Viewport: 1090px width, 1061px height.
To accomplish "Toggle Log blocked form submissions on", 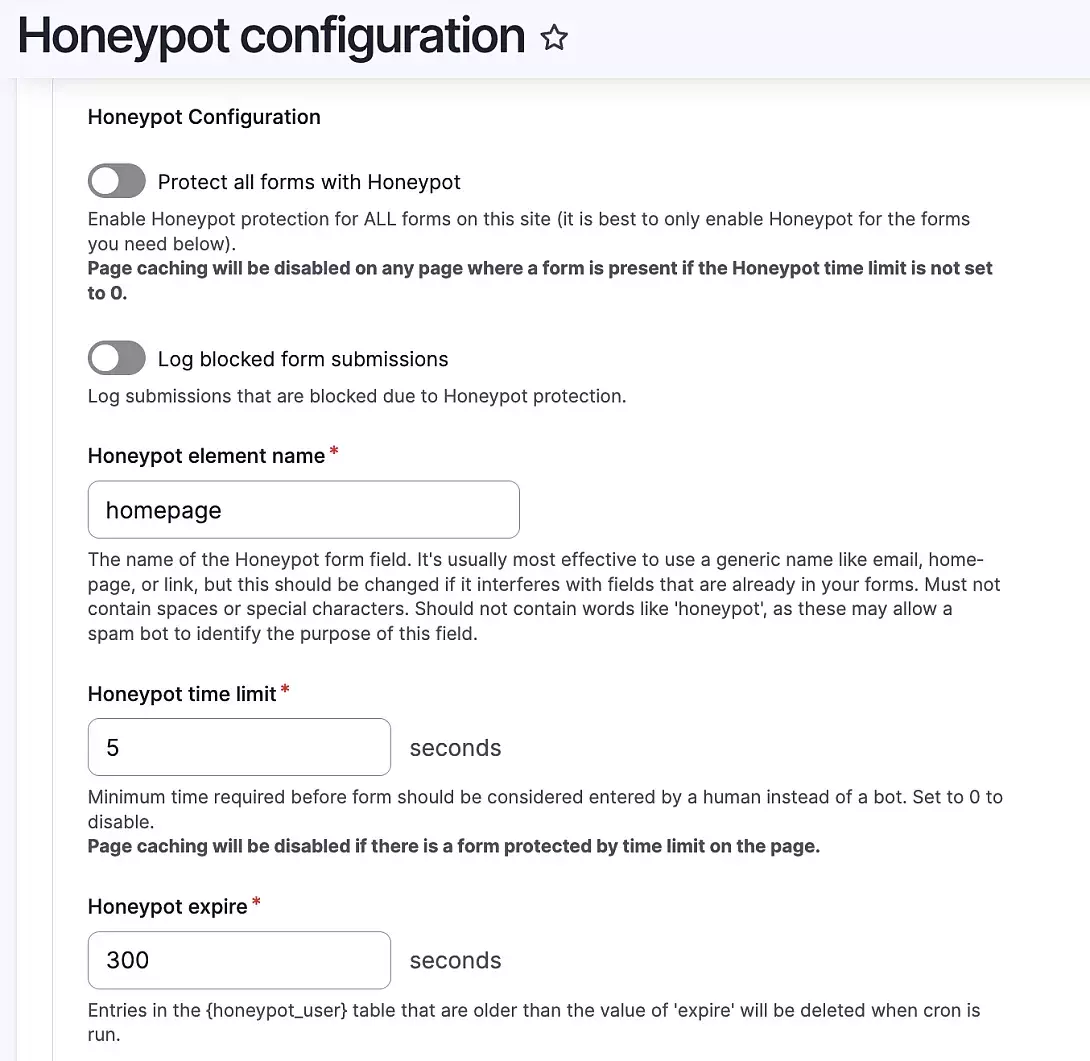I will tap(116, 358).
